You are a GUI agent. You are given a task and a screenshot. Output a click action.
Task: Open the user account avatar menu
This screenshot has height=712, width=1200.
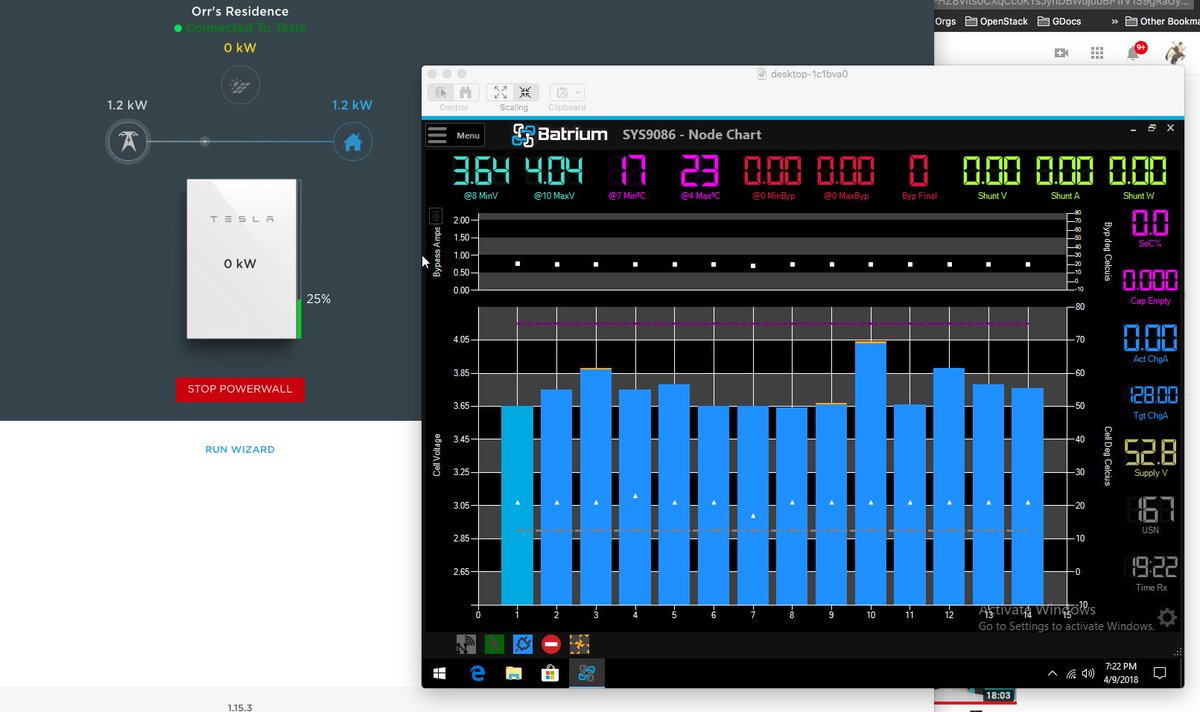1176,52
